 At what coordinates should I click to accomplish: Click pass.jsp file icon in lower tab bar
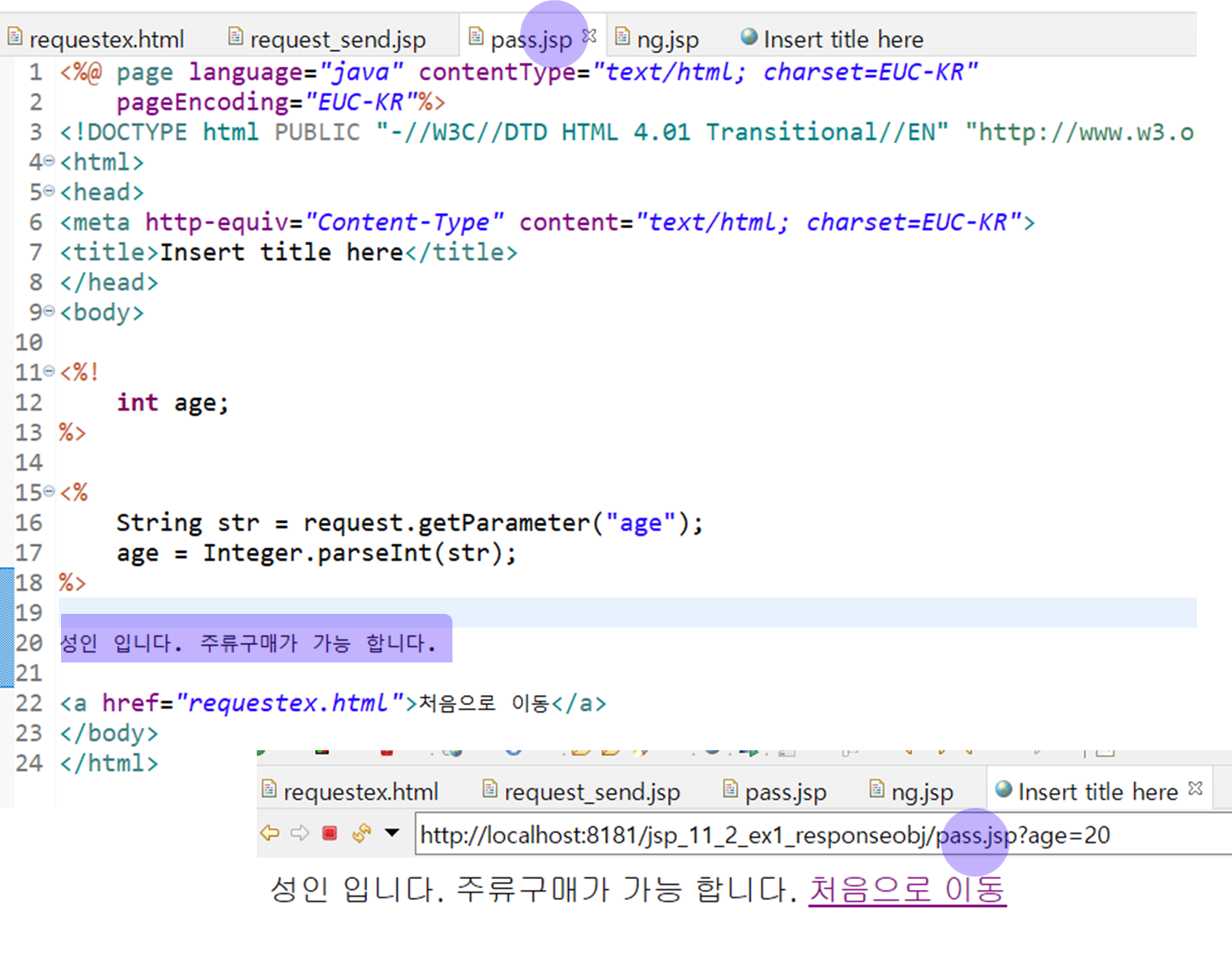[x=730, y=788]
